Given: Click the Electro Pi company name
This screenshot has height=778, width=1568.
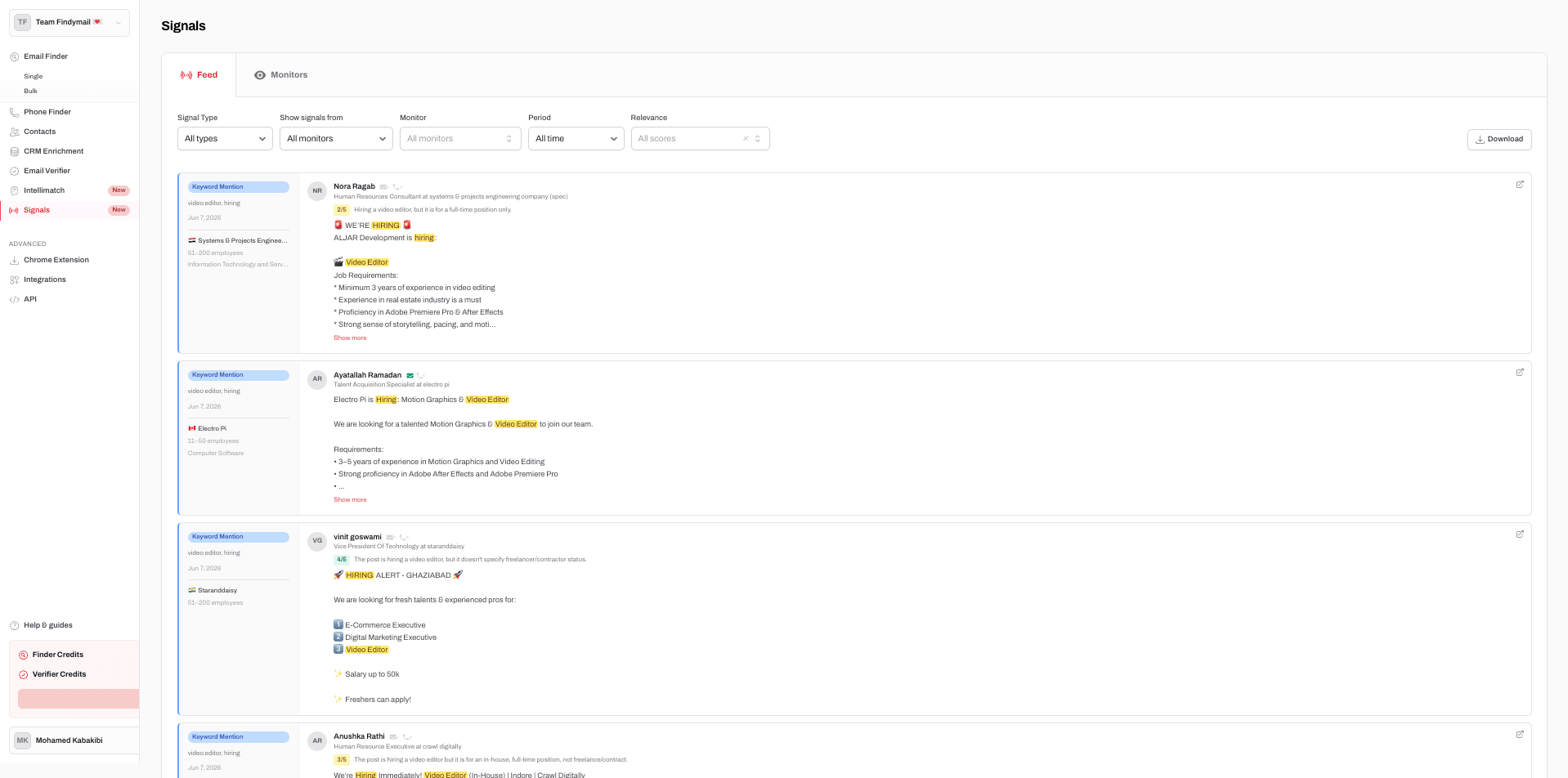Looking at the screenshot, I should [x=212, y=428].
